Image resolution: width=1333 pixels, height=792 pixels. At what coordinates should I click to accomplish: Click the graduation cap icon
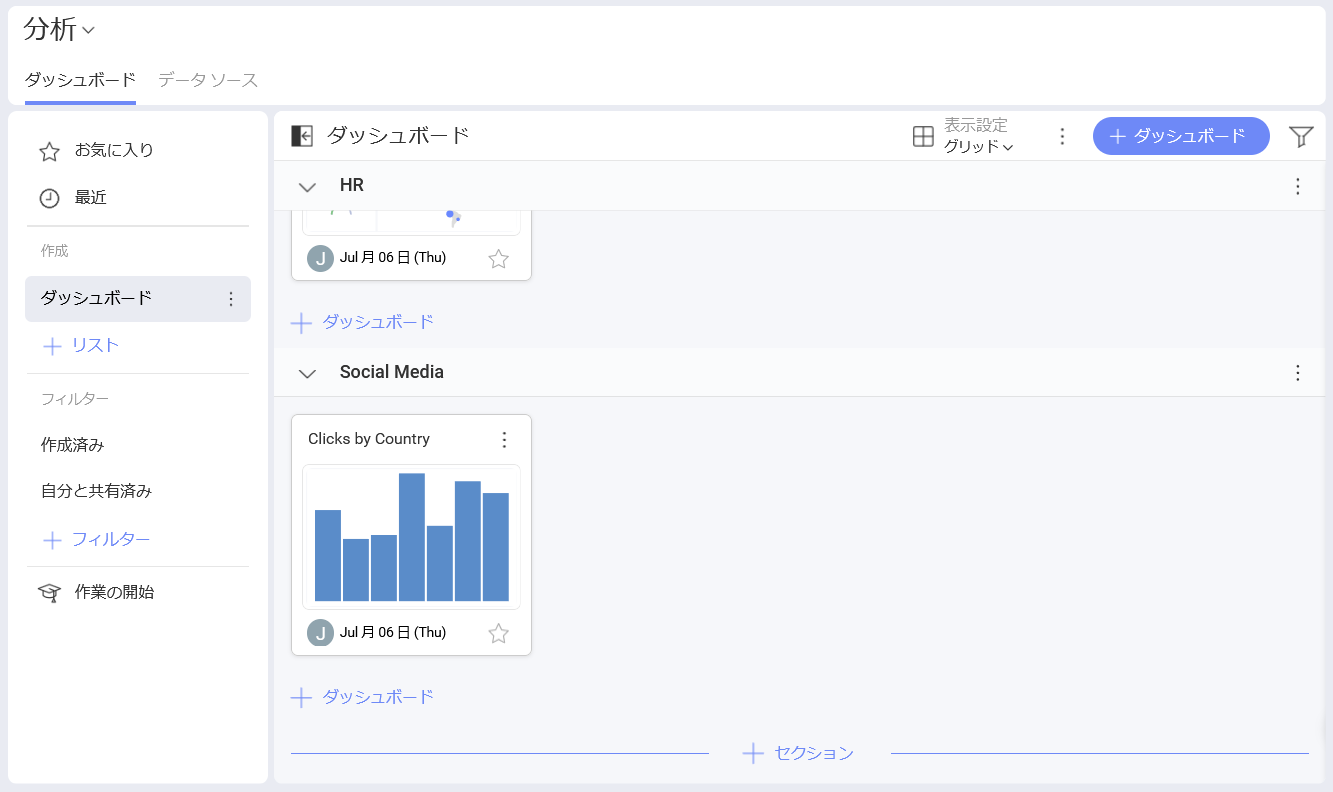(49, 593)
